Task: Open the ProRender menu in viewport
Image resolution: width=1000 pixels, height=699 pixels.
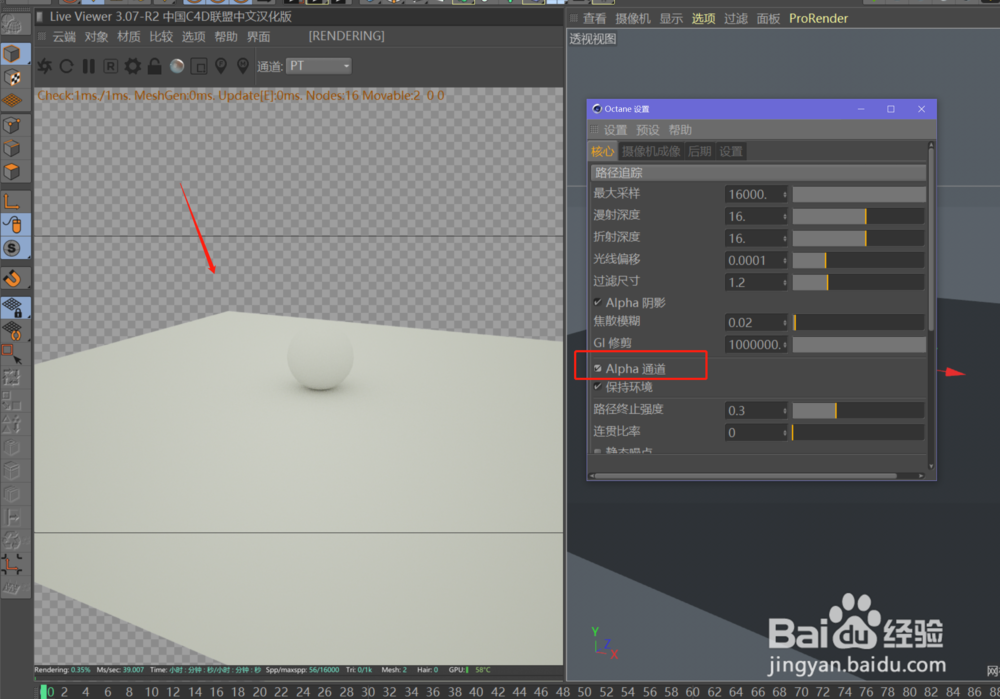Action: tap(818, 18)
